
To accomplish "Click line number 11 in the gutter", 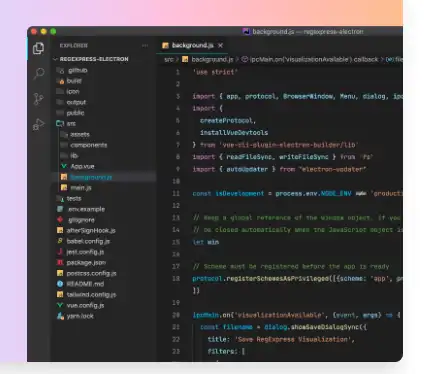I will [x=176, y=193].
